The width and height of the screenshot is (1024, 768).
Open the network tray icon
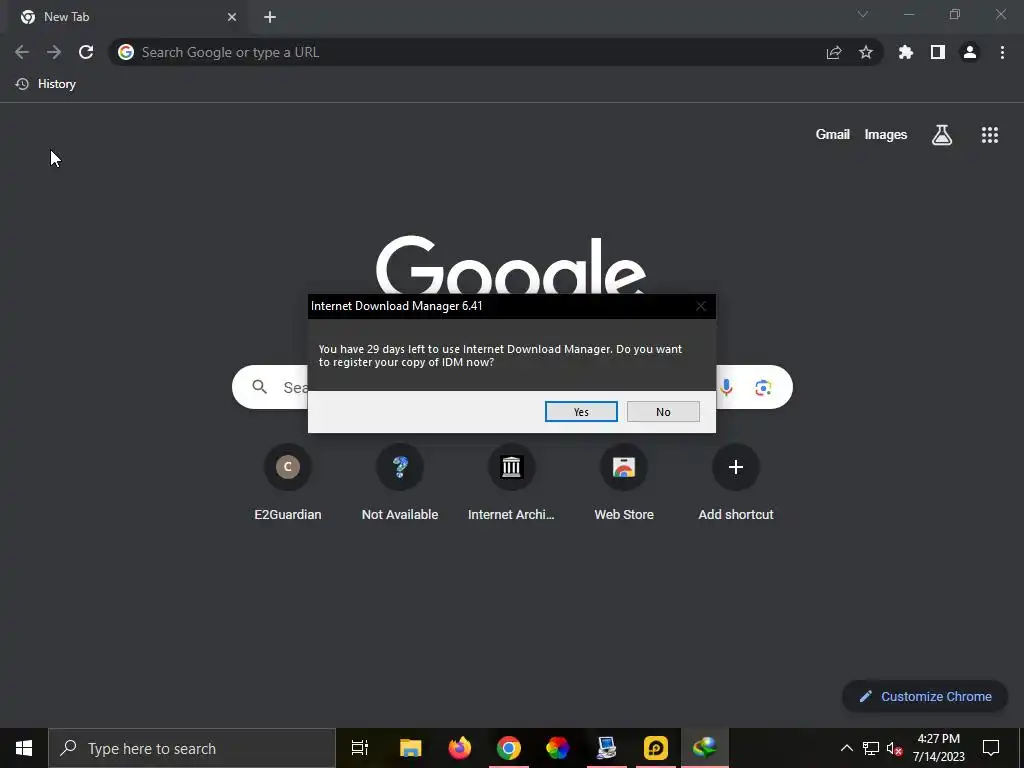tap(871, 748)
